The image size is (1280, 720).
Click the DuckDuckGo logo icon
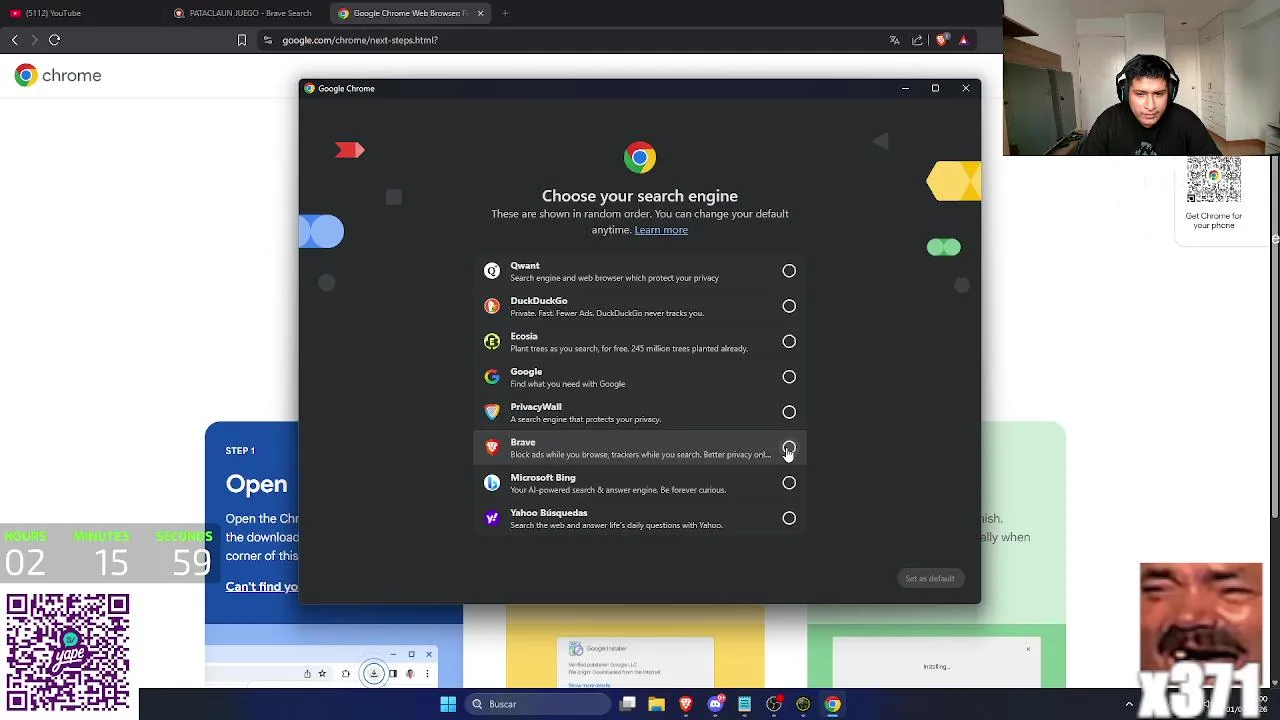(x=492, y=306)
